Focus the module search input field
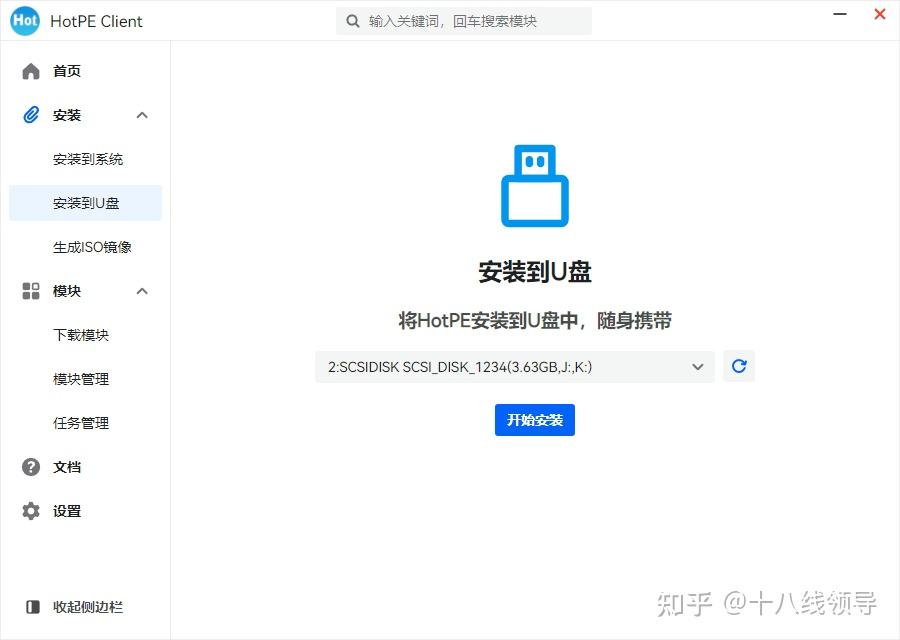The image size is (900, 640). [464, 21]
